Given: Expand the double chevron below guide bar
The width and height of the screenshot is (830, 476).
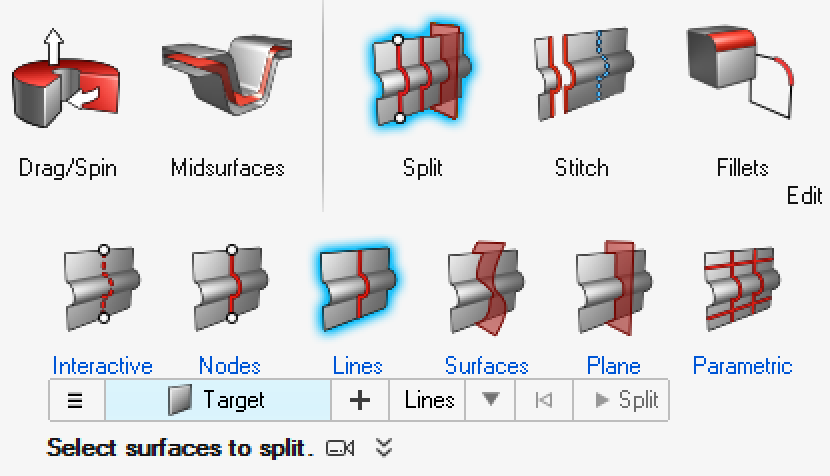Looking at the screenshot, I should (384, 448).
